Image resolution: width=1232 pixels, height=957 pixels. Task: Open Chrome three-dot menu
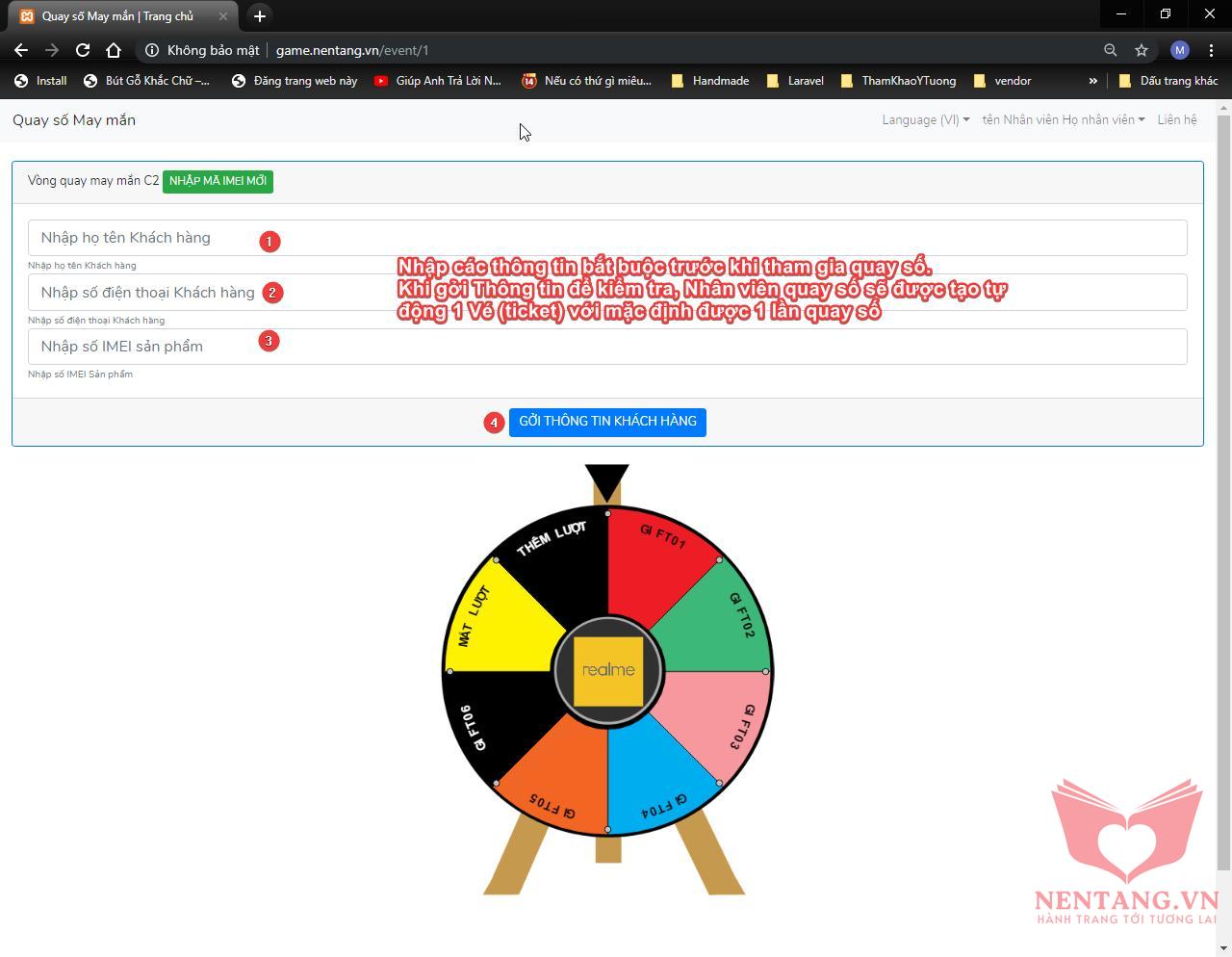click(x=1211, y=50)
